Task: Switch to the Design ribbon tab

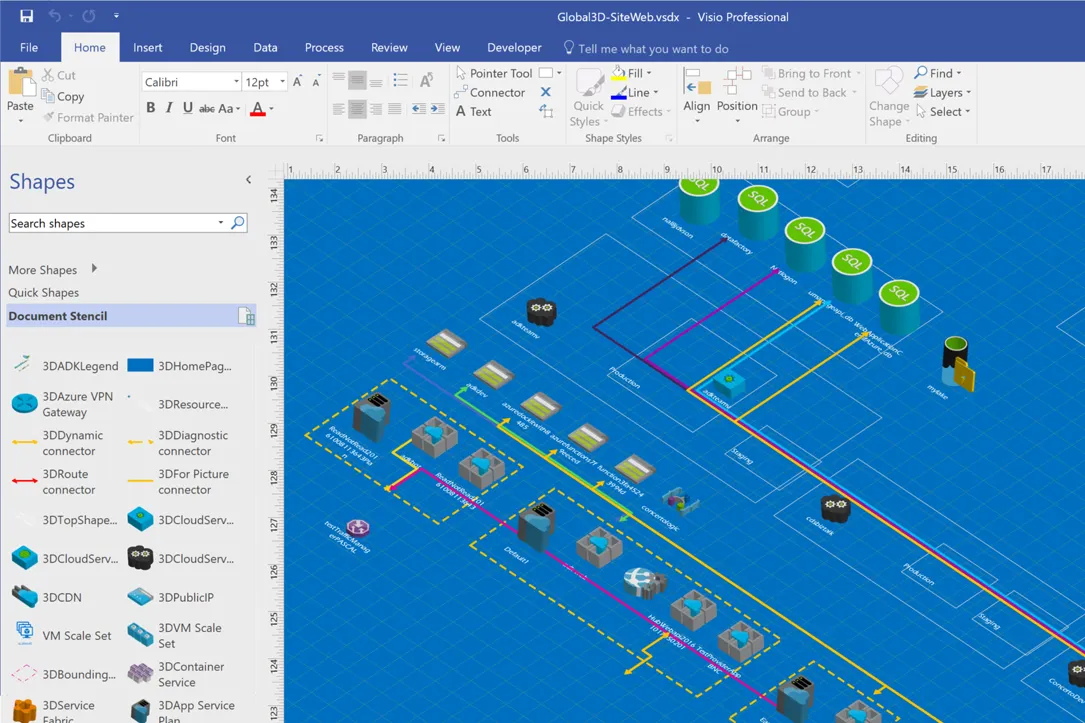Action: pyautogui.click(x=208, y=48)
